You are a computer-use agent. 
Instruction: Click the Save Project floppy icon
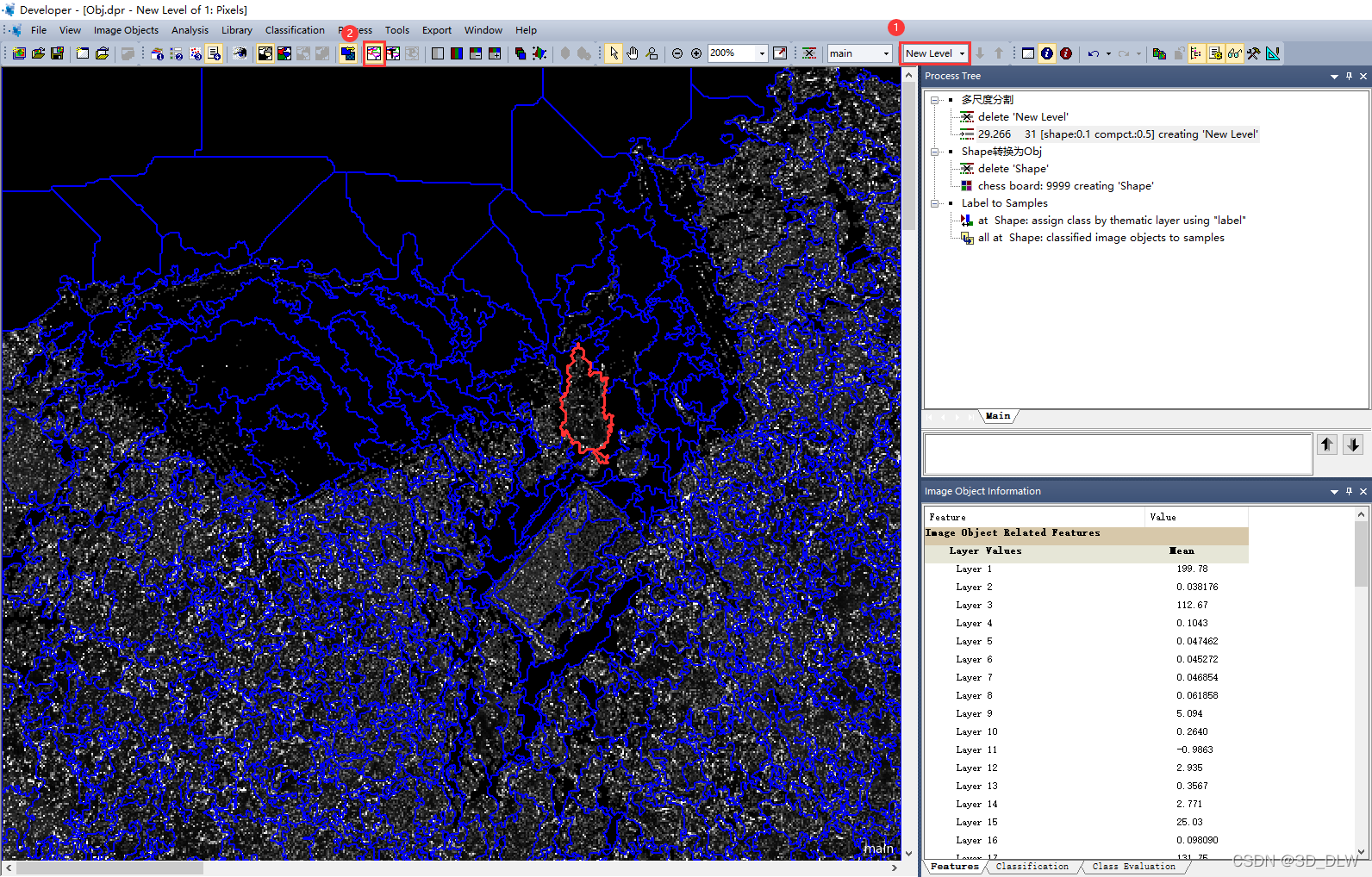(x=57, y=53)
